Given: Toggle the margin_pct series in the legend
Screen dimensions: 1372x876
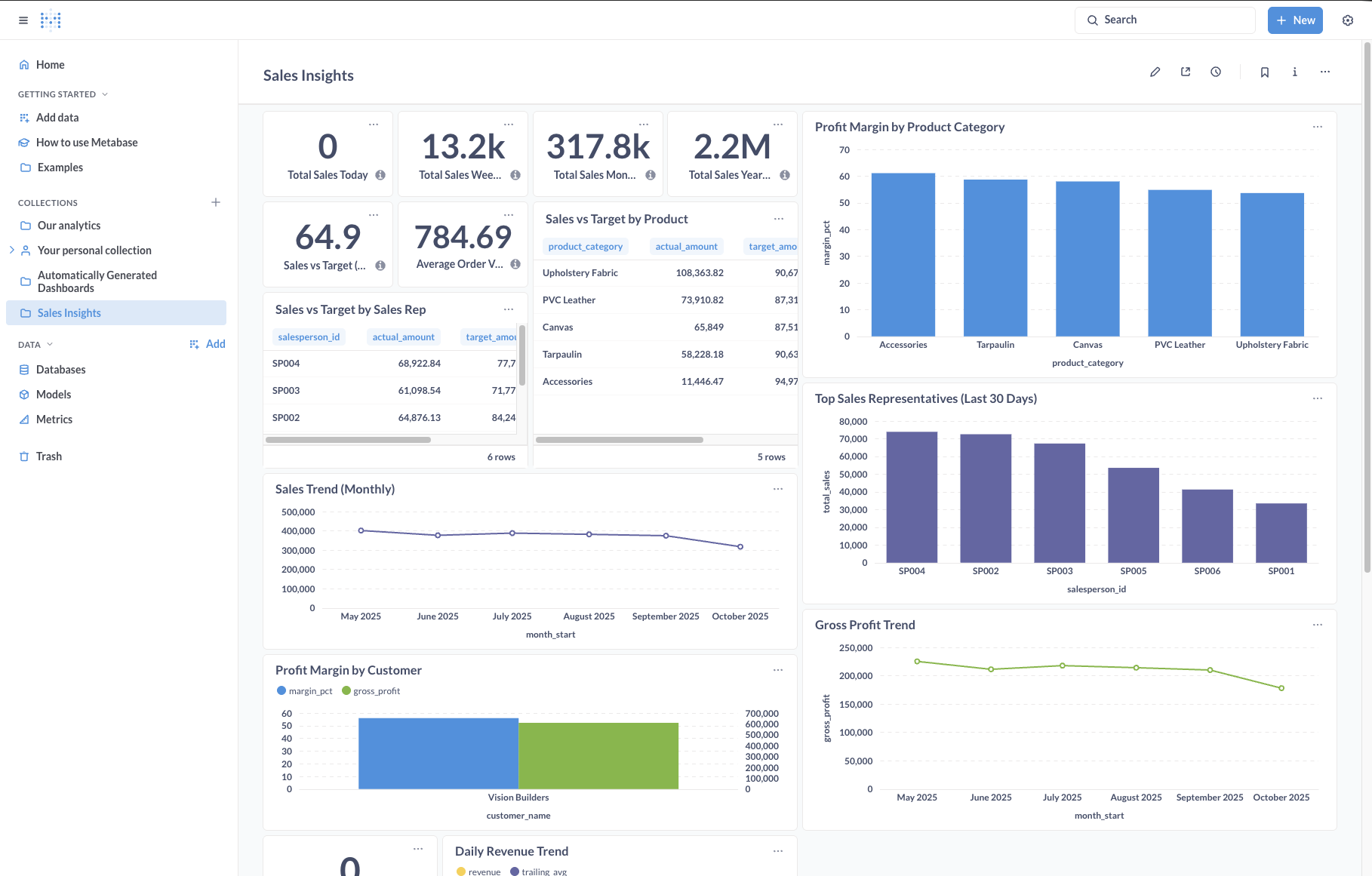Looking at the screenshot, I should [304, 690].
